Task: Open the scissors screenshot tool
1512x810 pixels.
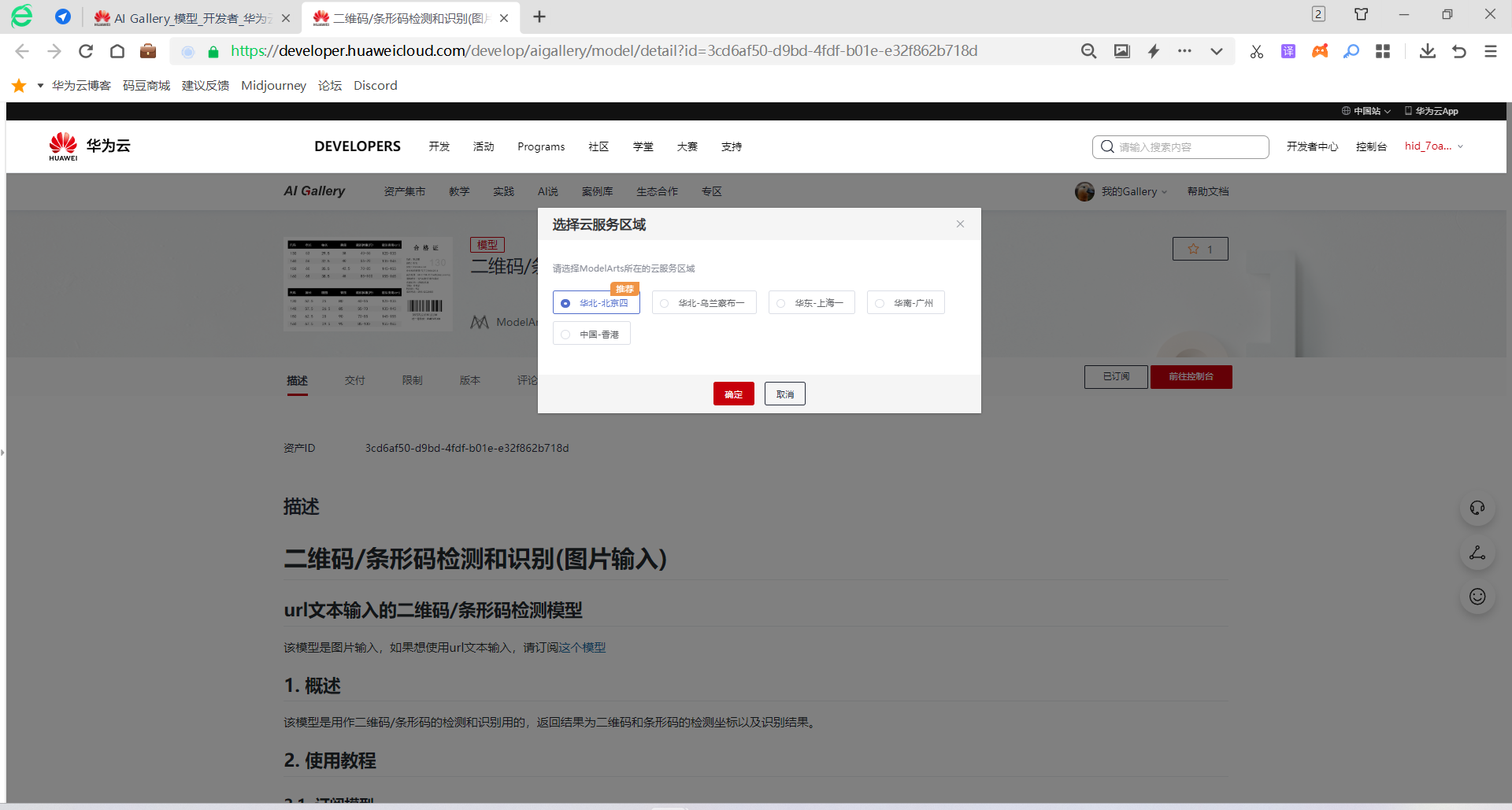Action: [1257, 51]
